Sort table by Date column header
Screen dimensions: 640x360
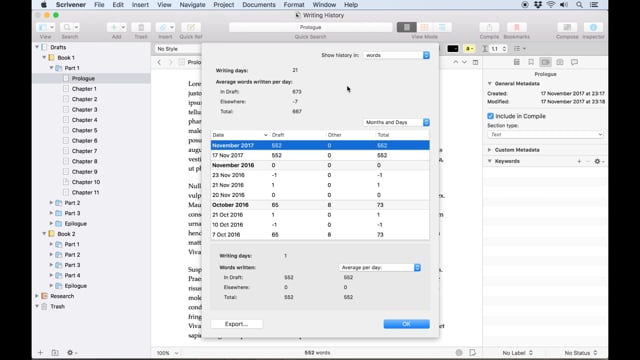[240, 135]
